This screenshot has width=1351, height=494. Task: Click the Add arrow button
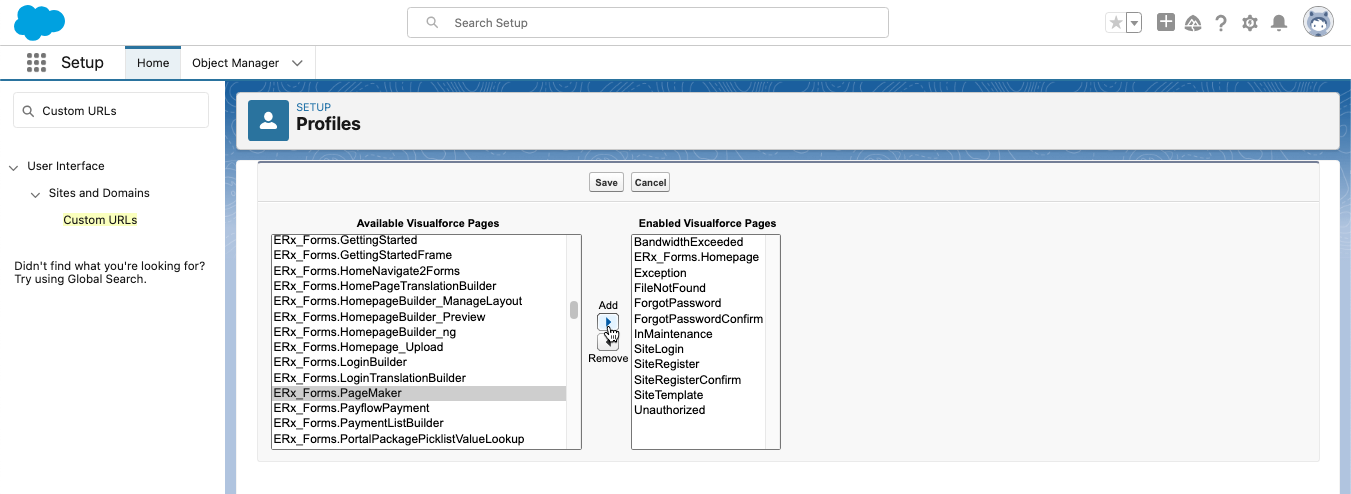tap(607, 322)
